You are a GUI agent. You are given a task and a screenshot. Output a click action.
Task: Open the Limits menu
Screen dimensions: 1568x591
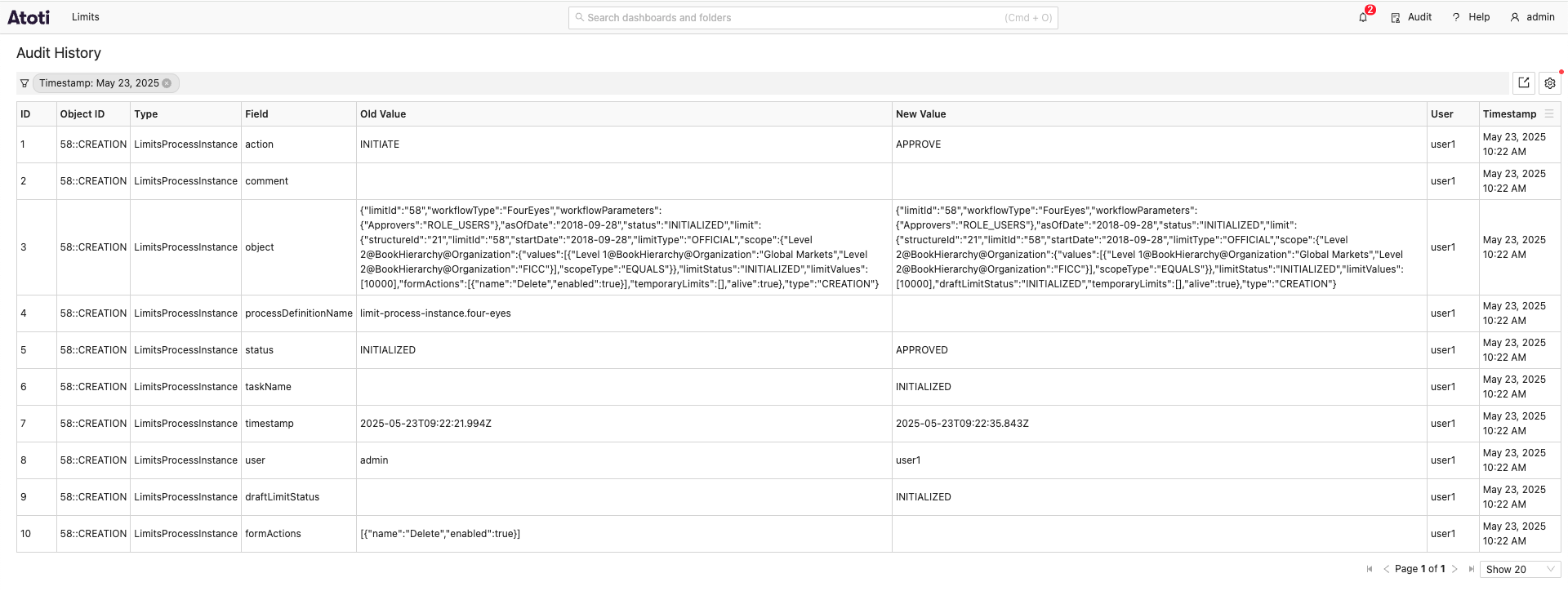pyautogui.click(x=85, y=17)
